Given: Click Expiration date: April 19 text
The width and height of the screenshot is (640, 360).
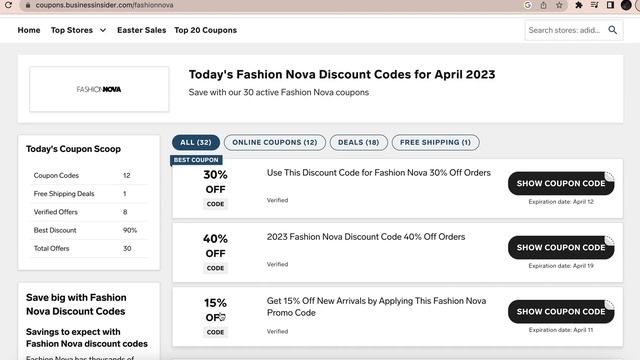Looking at the screenshot, I should click(x=561, y=266).
